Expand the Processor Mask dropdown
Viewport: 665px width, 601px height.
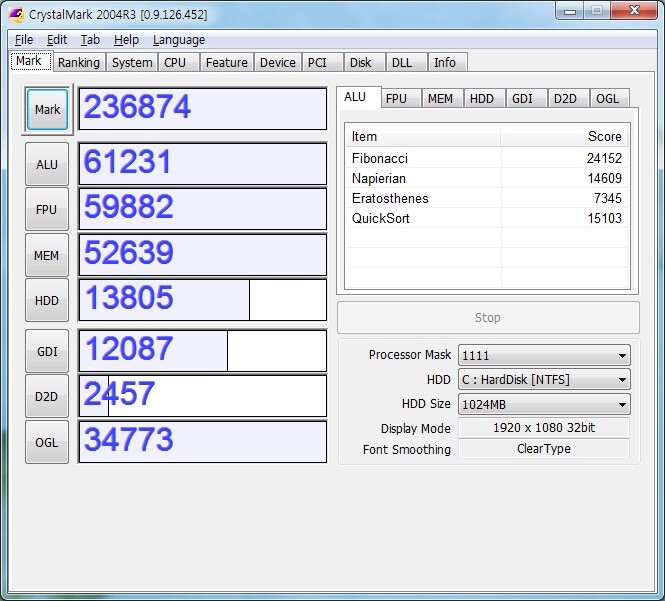(544, 355)
